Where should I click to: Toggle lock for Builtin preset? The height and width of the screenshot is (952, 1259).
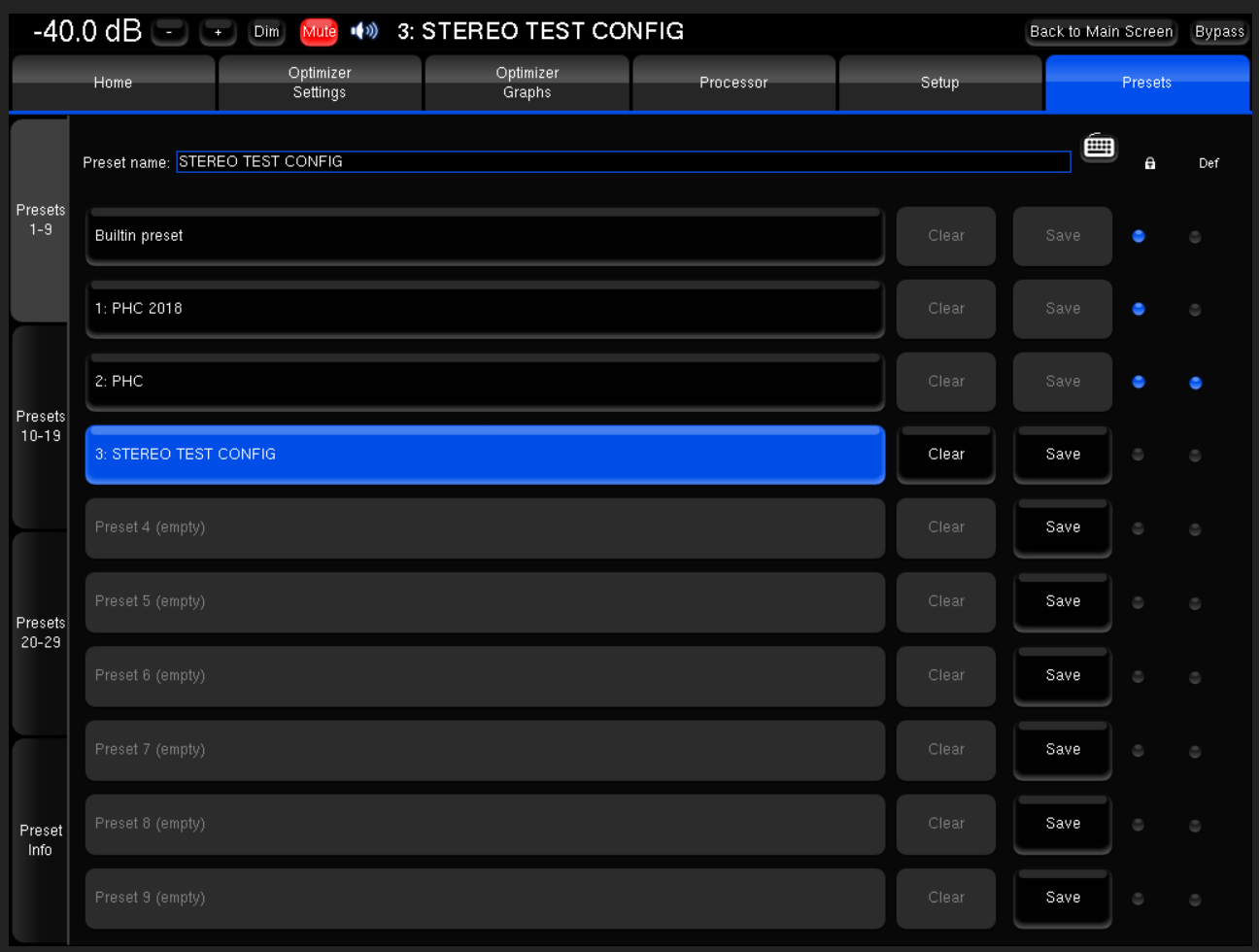pos(1139,236)
